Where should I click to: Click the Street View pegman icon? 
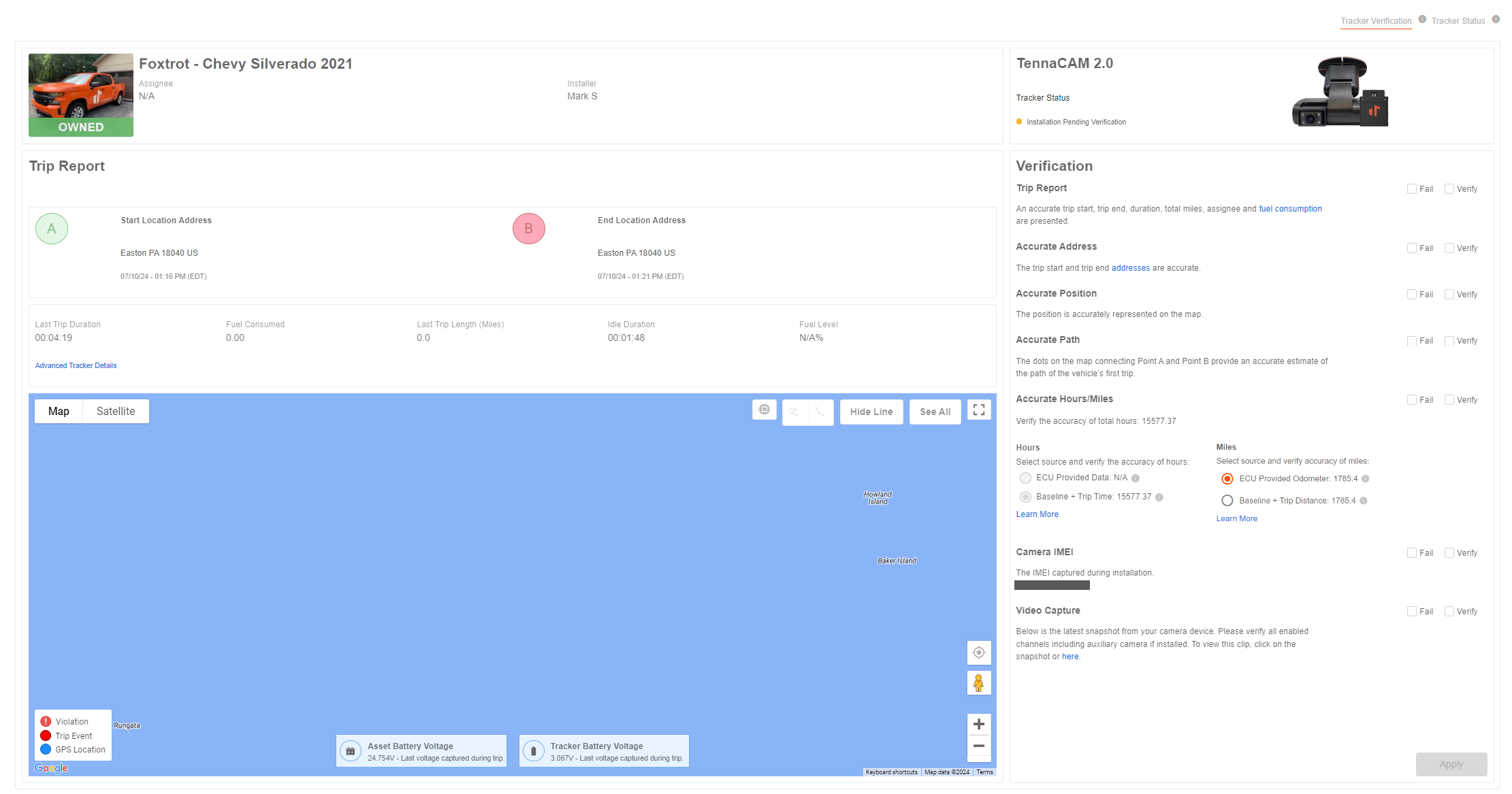tap(978, 682)
